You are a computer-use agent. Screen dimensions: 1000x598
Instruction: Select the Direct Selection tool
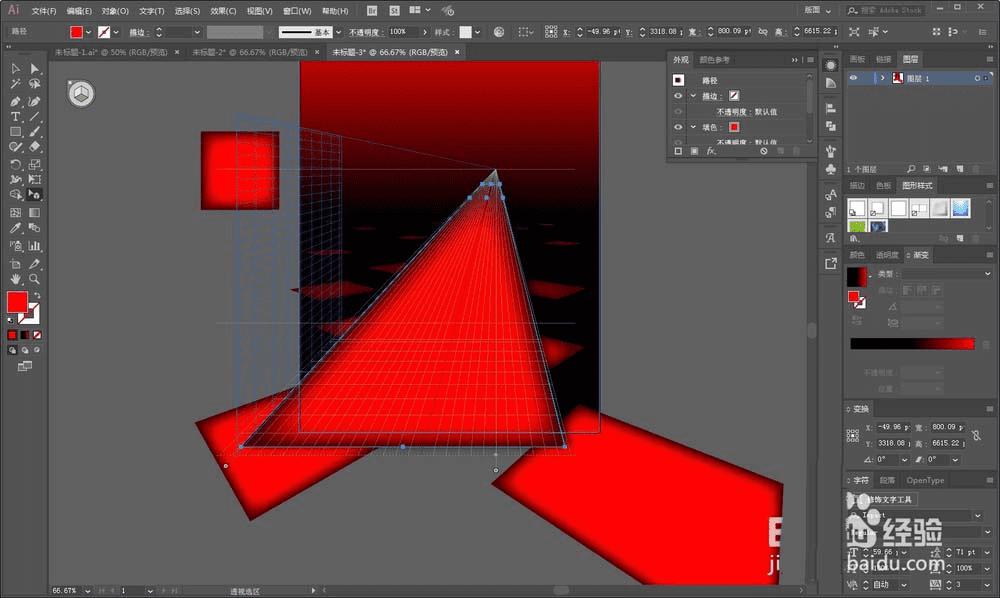(34, 68)
